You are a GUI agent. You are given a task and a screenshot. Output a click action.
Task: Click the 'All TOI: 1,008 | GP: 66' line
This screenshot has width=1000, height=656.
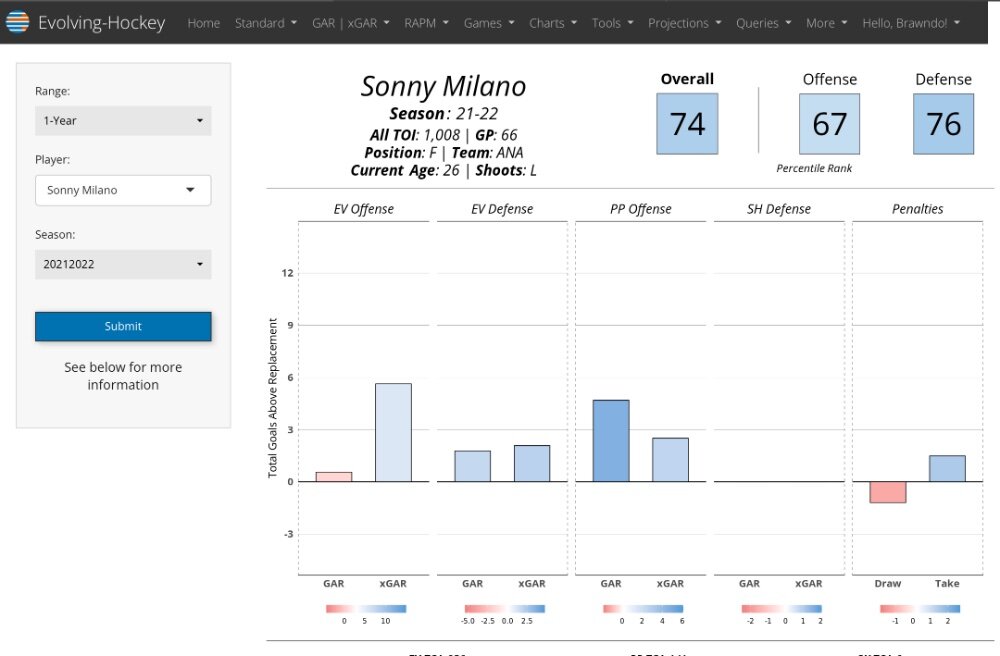tap(444, 135)
